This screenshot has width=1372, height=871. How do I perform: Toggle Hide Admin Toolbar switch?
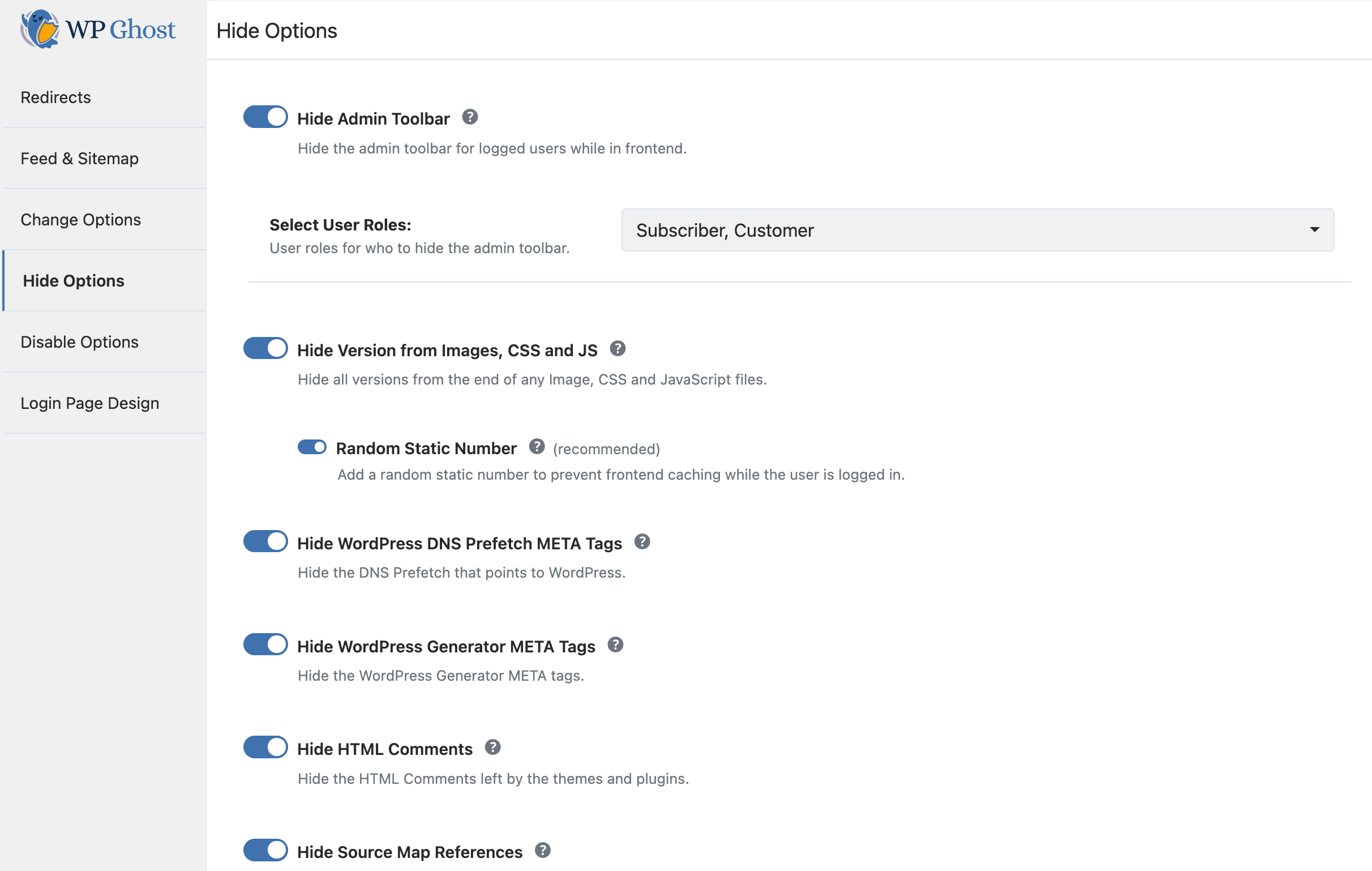pyautogui.click(x=265, y=117)
